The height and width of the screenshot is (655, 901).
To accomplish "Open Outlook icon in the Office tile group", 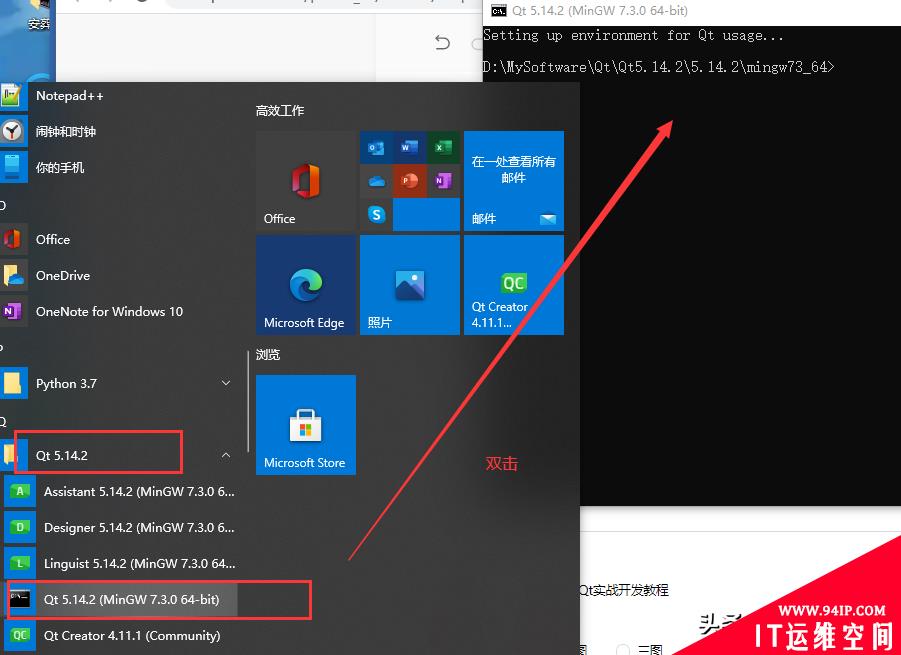I will pyautogui.click(x=376, y=148).
